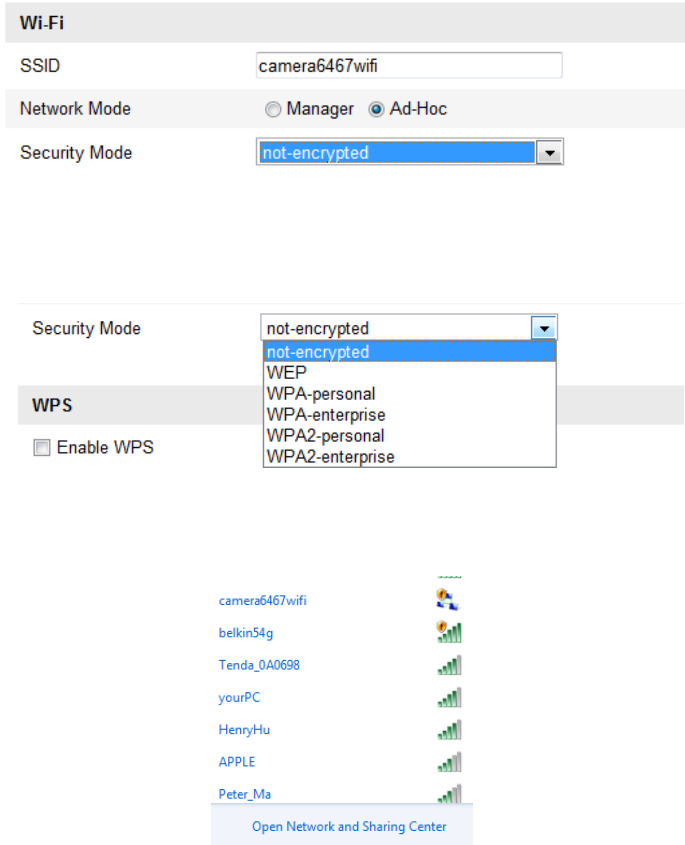
Task: Click the signal bars icon for HenryHu
Action: [x=449, y=730]
